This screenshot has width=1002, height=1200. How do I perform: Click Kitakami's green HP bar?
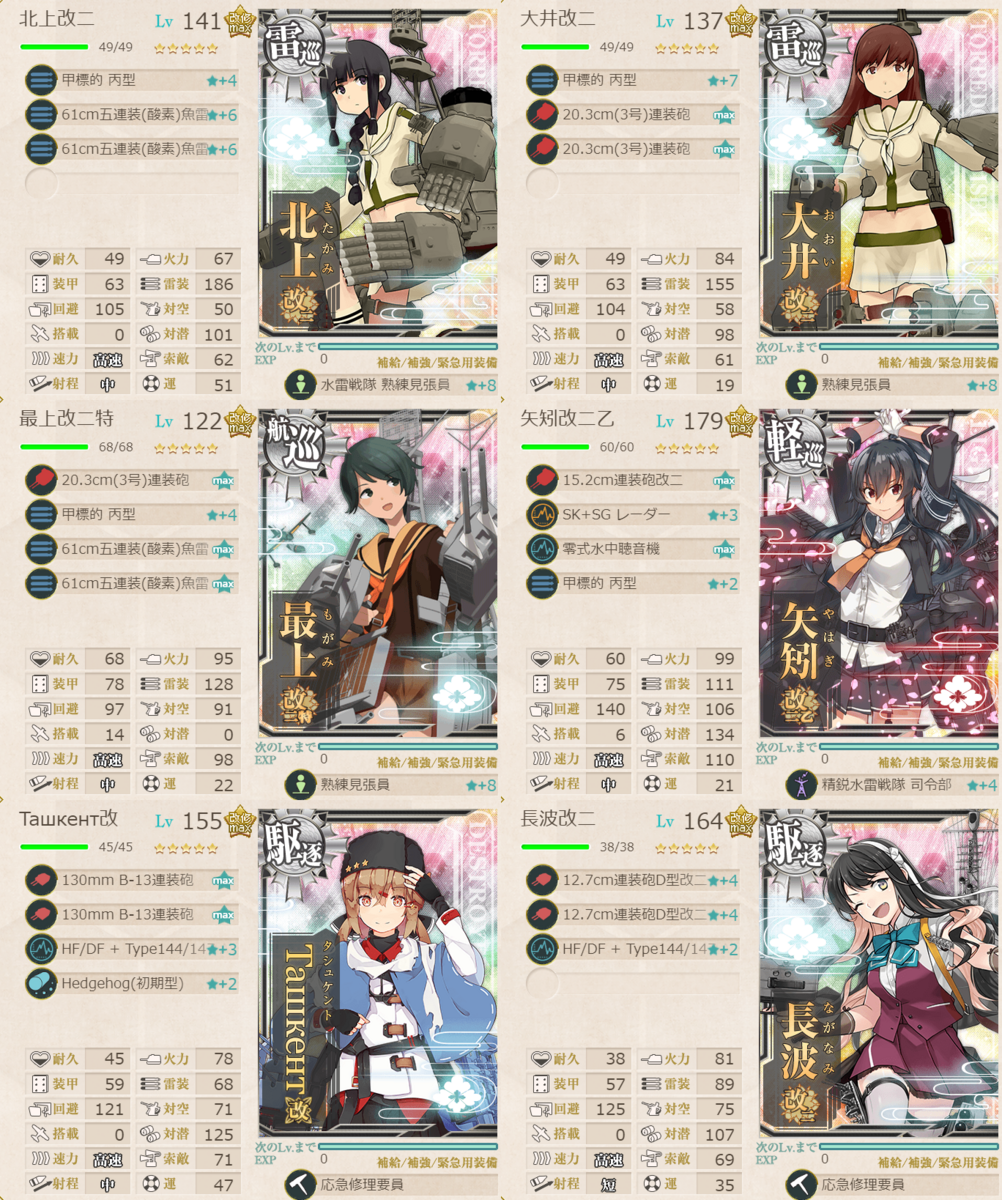pyautogui.click(x=54, y=47)
